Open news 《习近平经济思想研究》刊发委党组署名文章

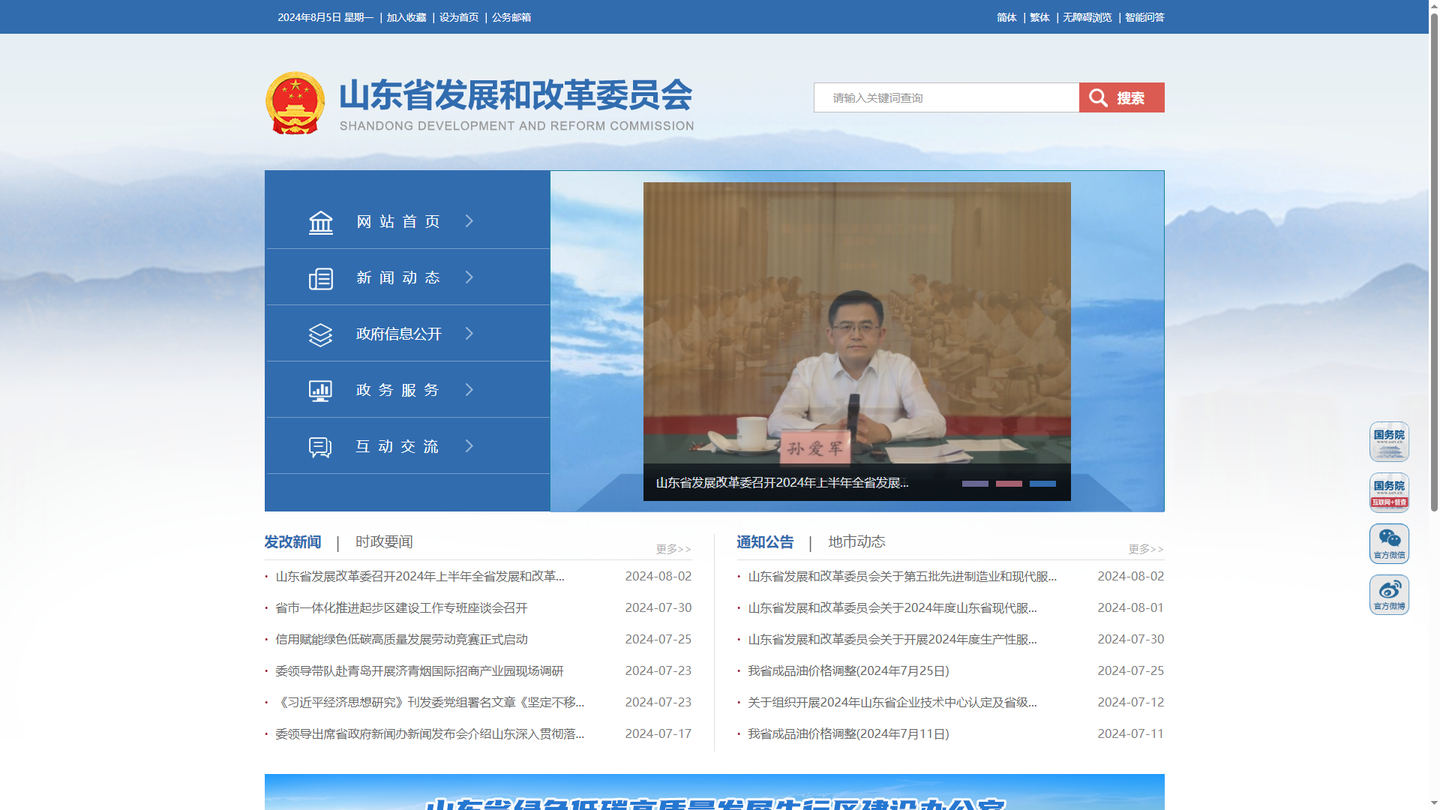click(x=430, y=702)
